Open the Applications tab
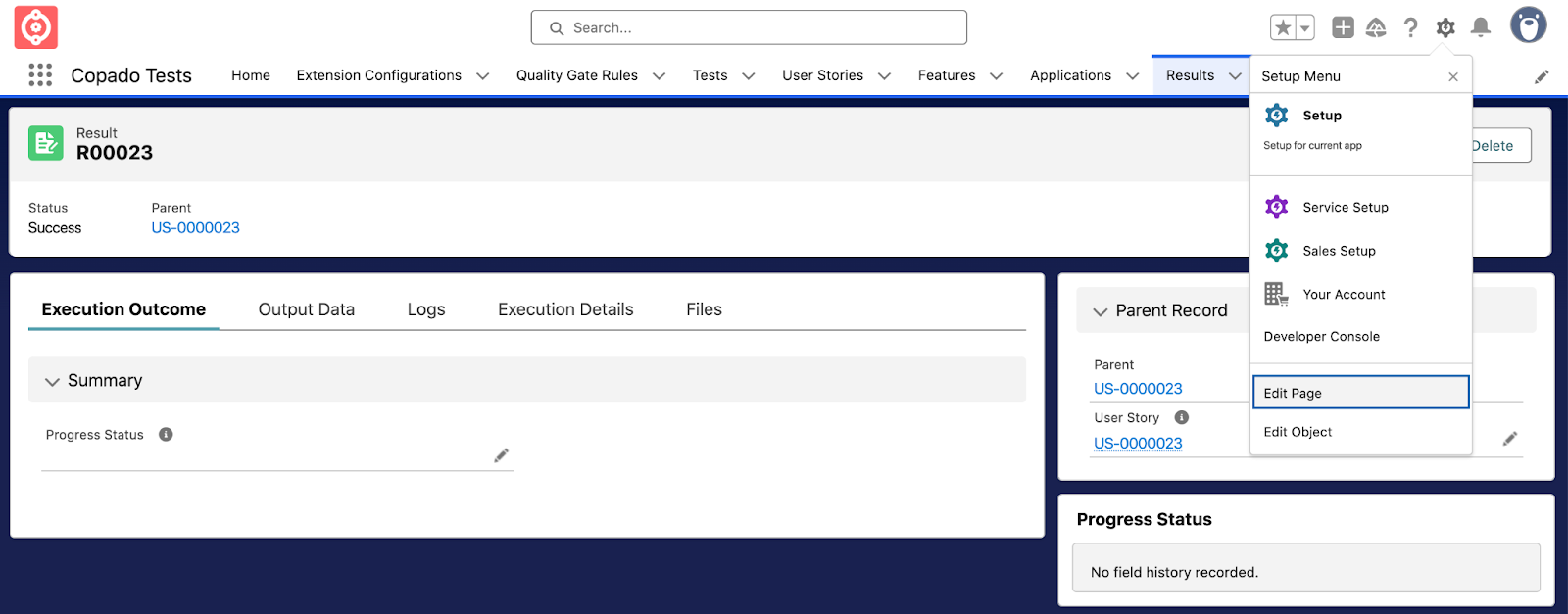Image resolution: width=1568 pixels, height=614 pixels. (1071, 75)
